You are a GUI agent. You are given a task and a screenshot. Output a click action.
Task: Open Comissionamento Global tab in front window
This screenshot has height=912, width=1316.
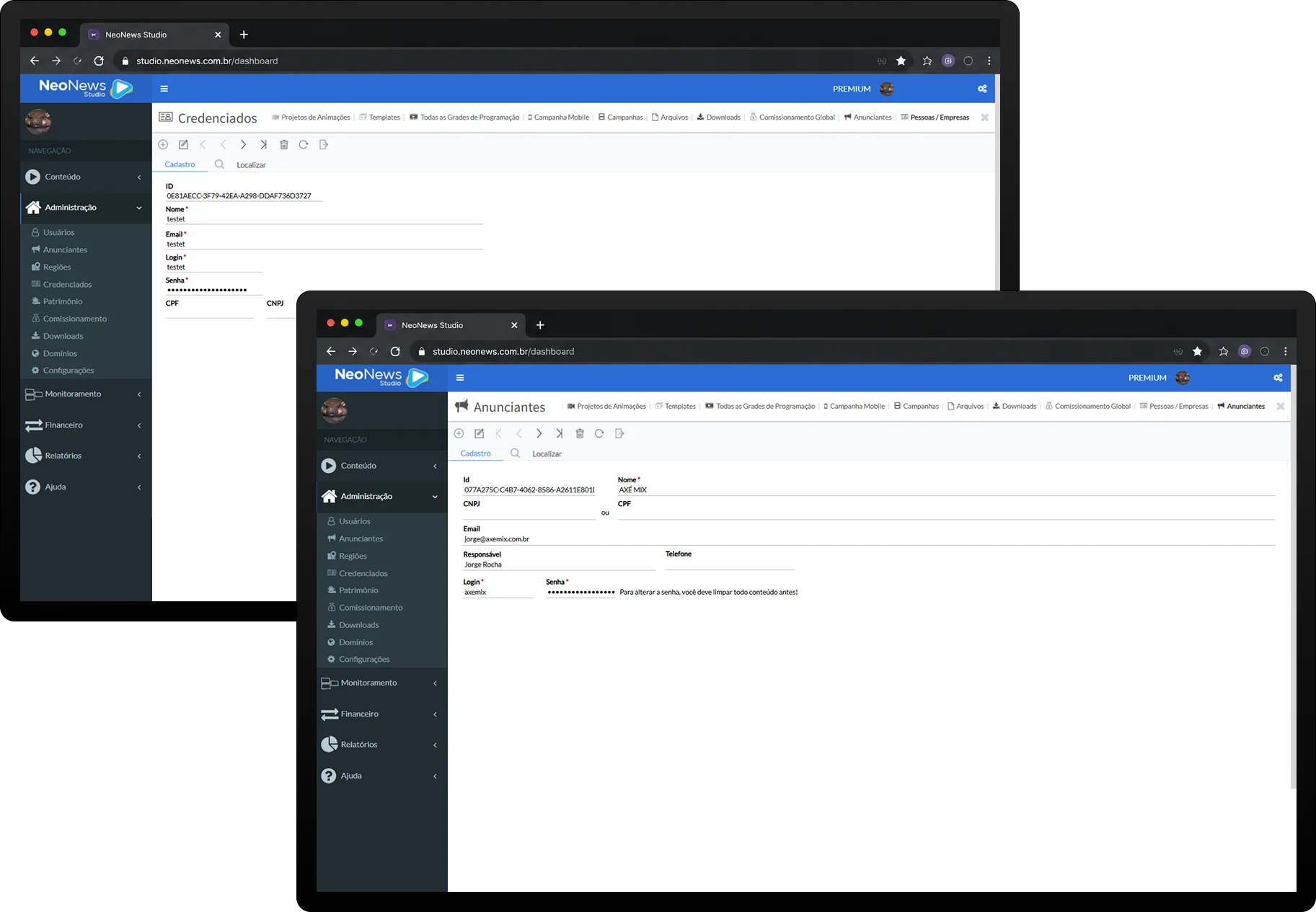click(1087, 407)
